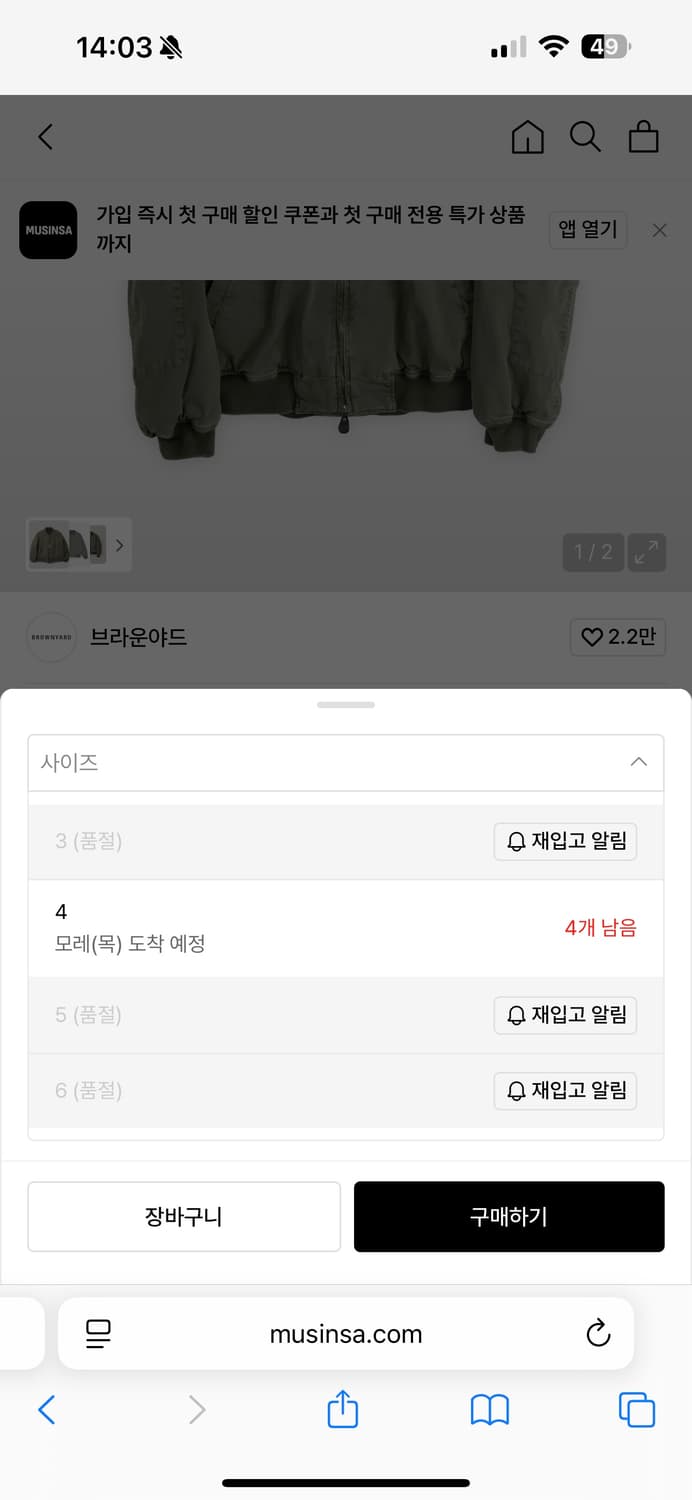Enable restock alert for size 6
Viewport: 692px width, 1500px height.
(x=565, y=1090)
